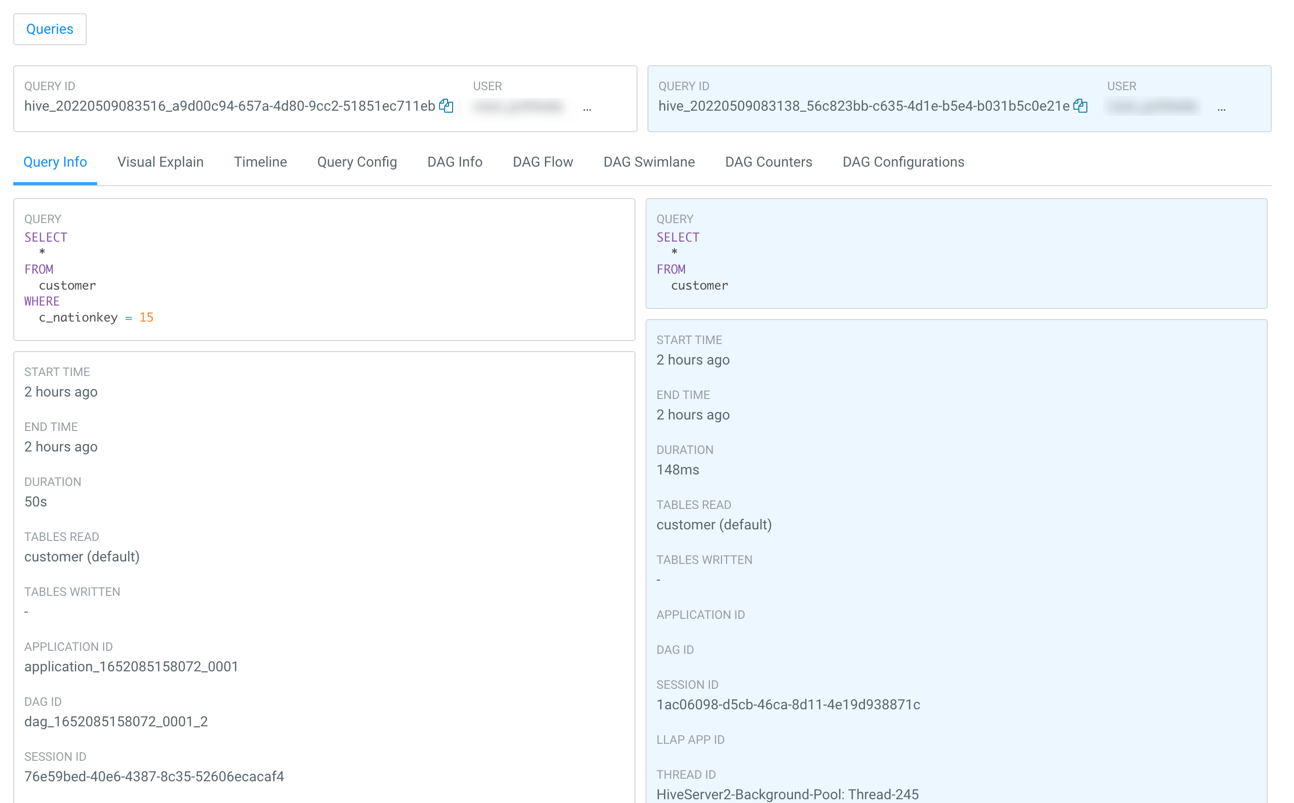Switch to the DAG Info tab
The image size is (1294, 803).
[454, 161]
